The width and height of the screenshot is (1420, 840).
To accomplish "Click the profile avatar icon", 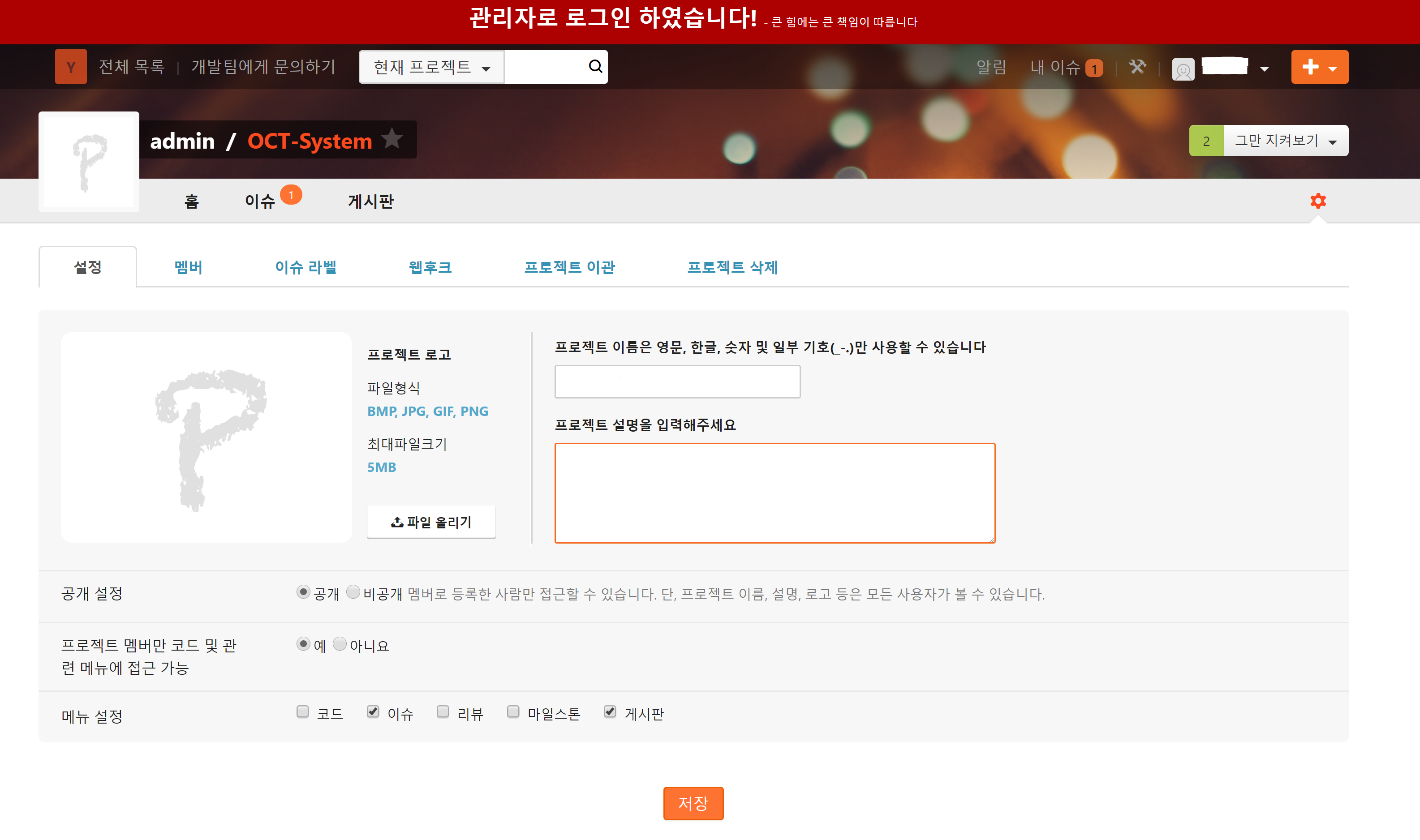I will 1183,69.
